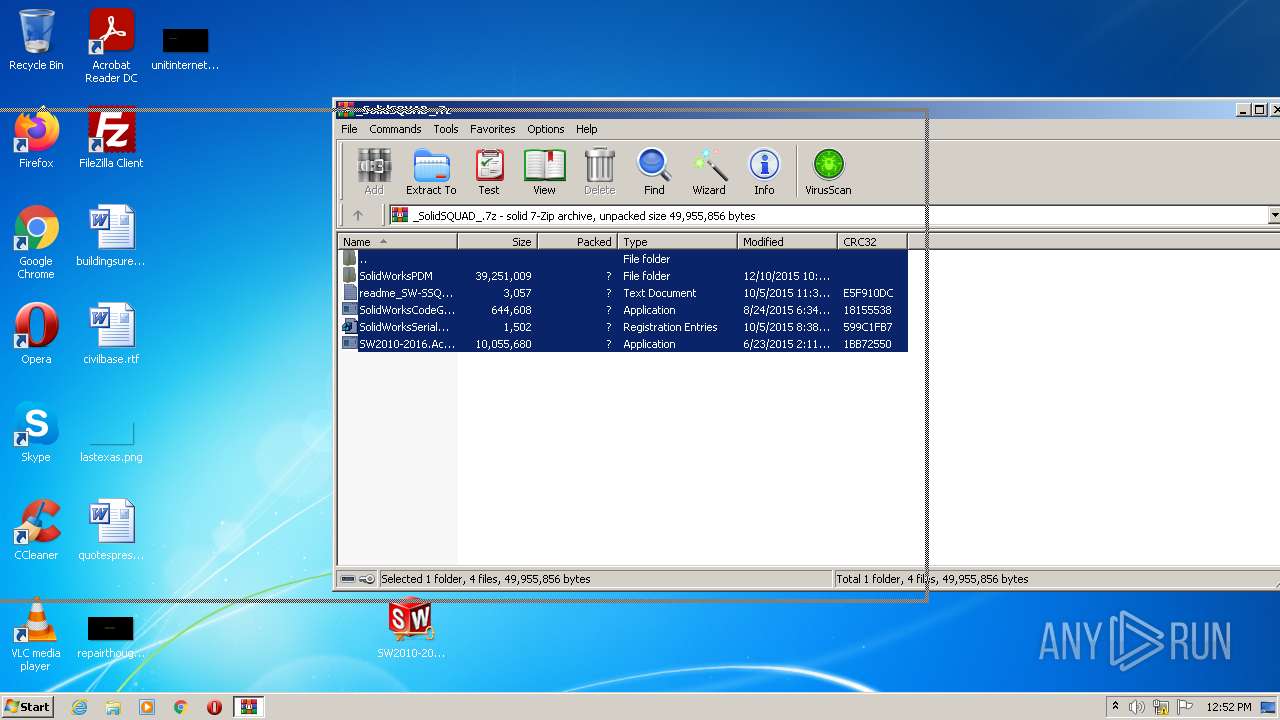Launch FileZilla Client desktop shortcut

click(111, 138)
